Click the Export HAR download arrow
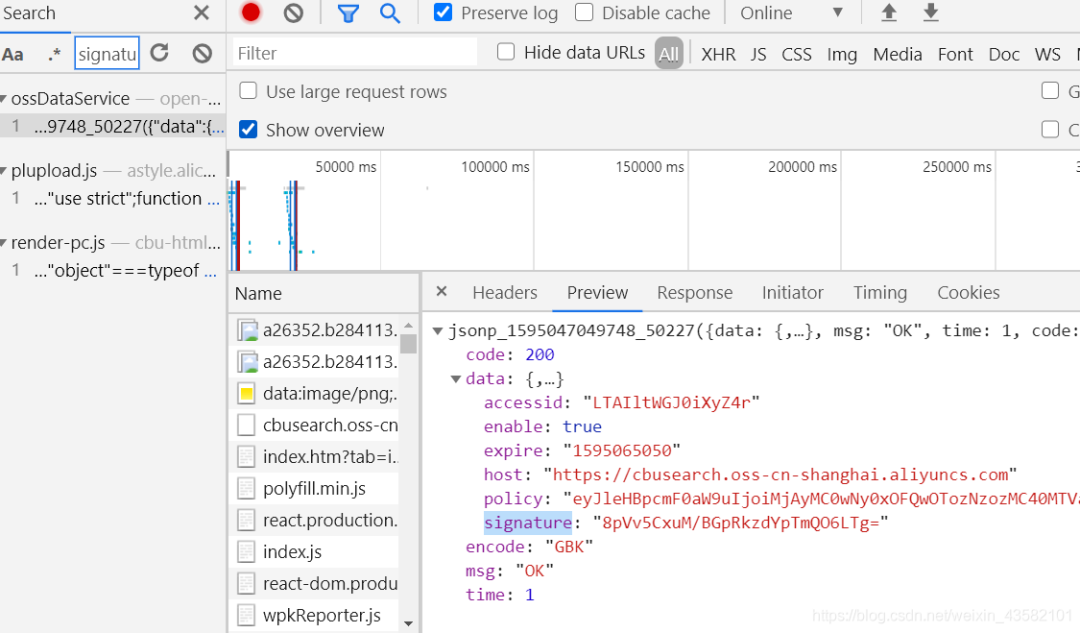The image size is (1080, 633). tap(931, 12)
